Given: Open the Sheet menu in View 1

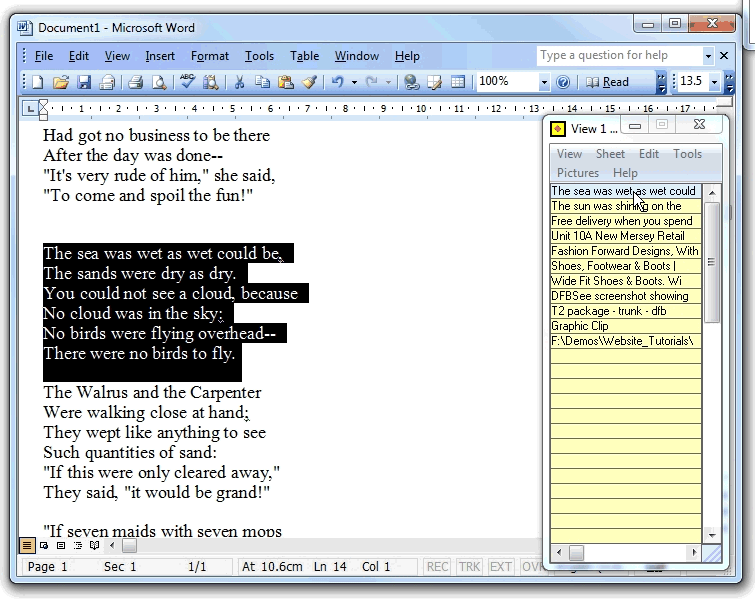Looking at the screenshot, I should click(x=610, y=154).
